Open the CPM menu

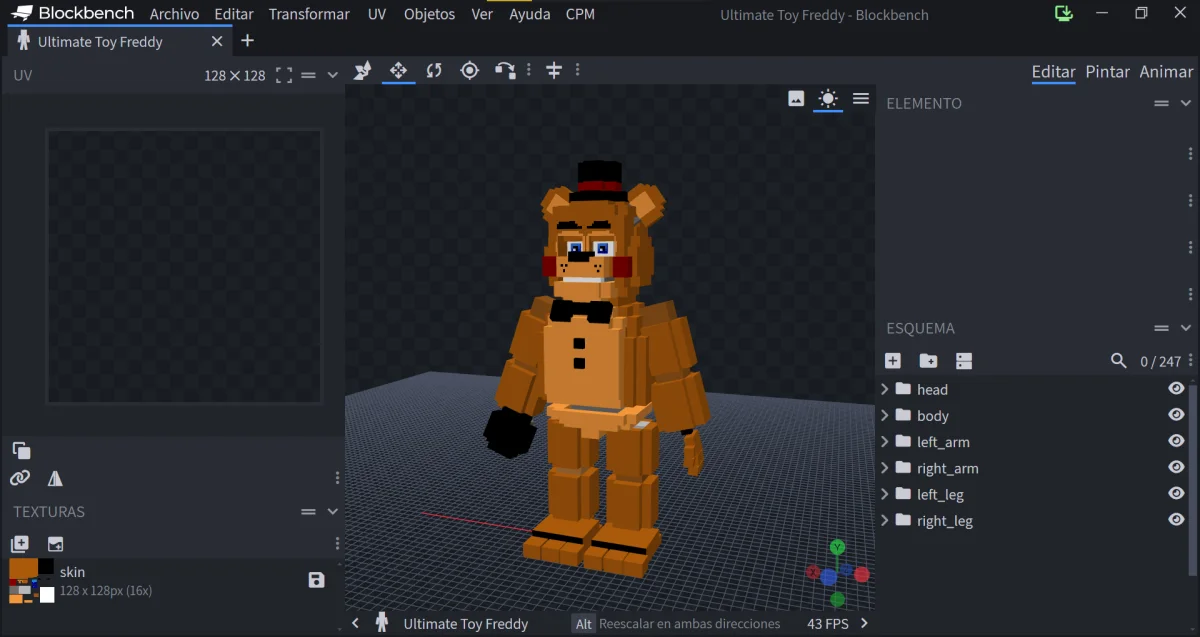(x=580, y=14)
